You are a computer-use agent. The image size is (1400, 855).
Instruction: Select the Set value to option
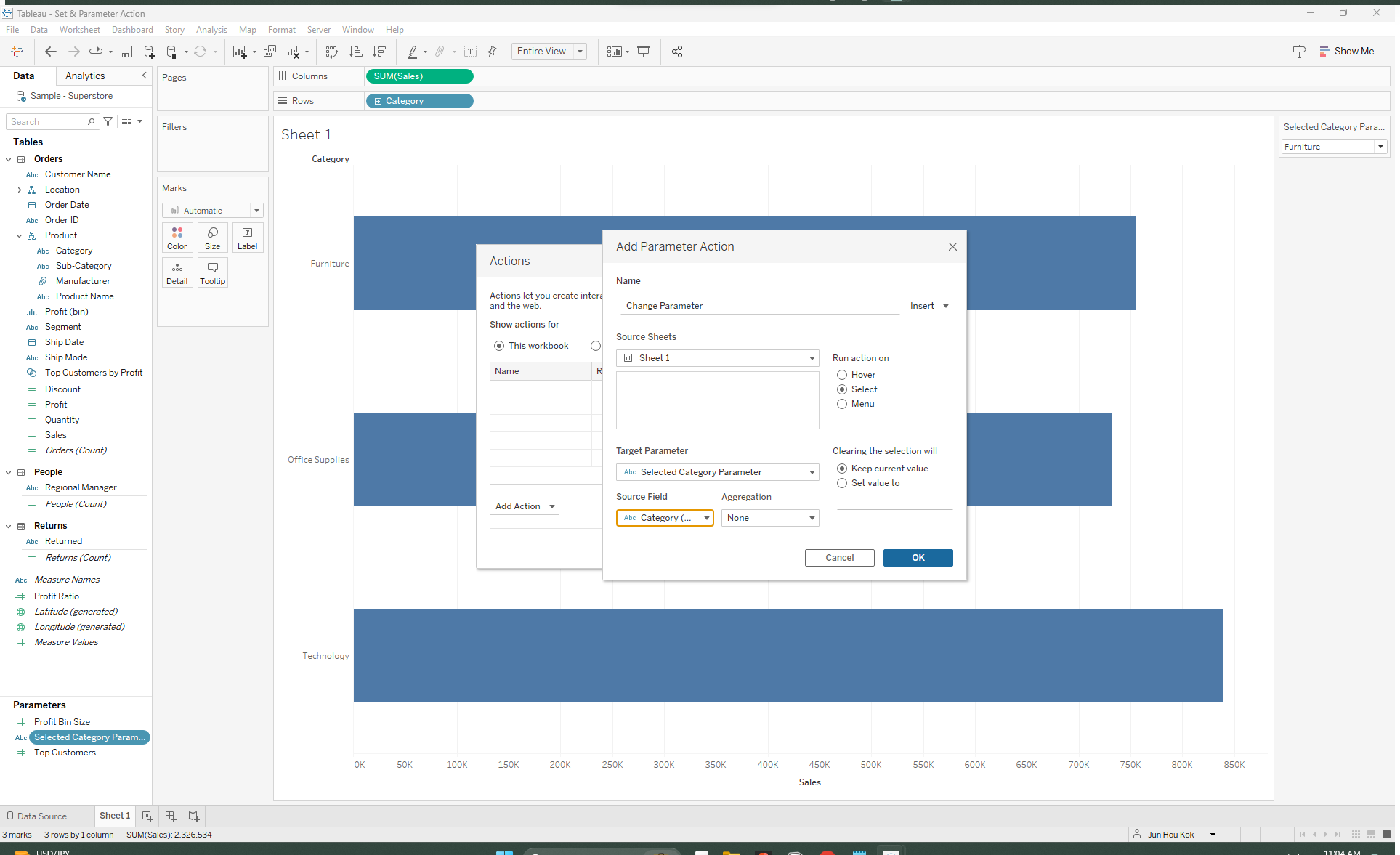[x=842, y=483]
